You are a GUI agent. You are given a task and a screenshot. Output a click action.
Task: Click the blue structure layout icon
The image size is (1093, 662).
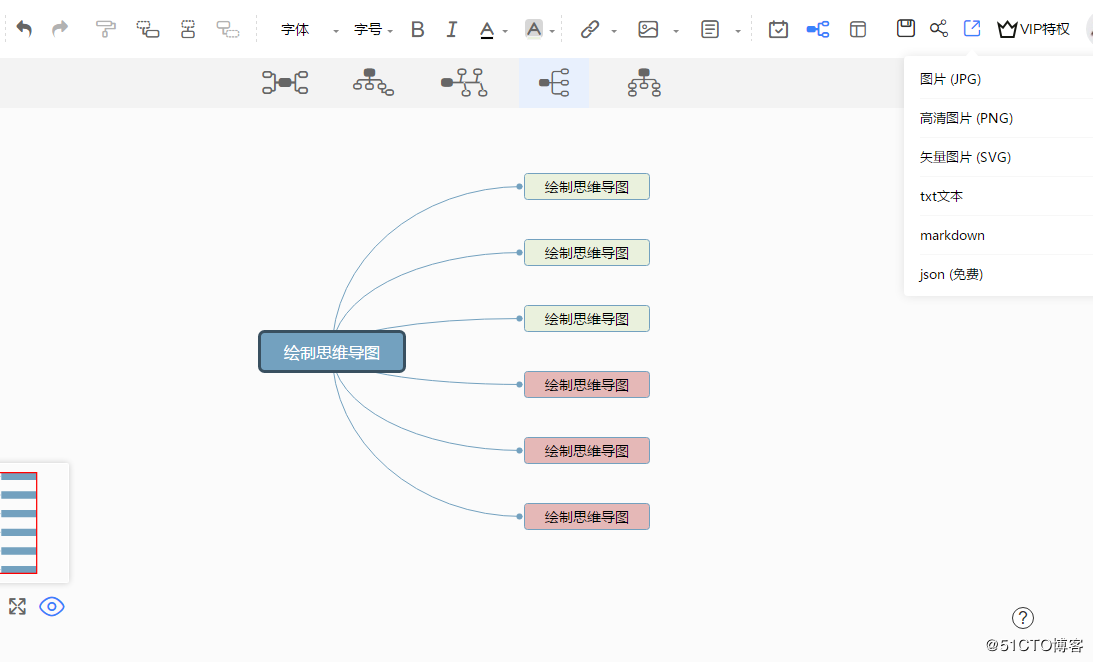[818, 29]
